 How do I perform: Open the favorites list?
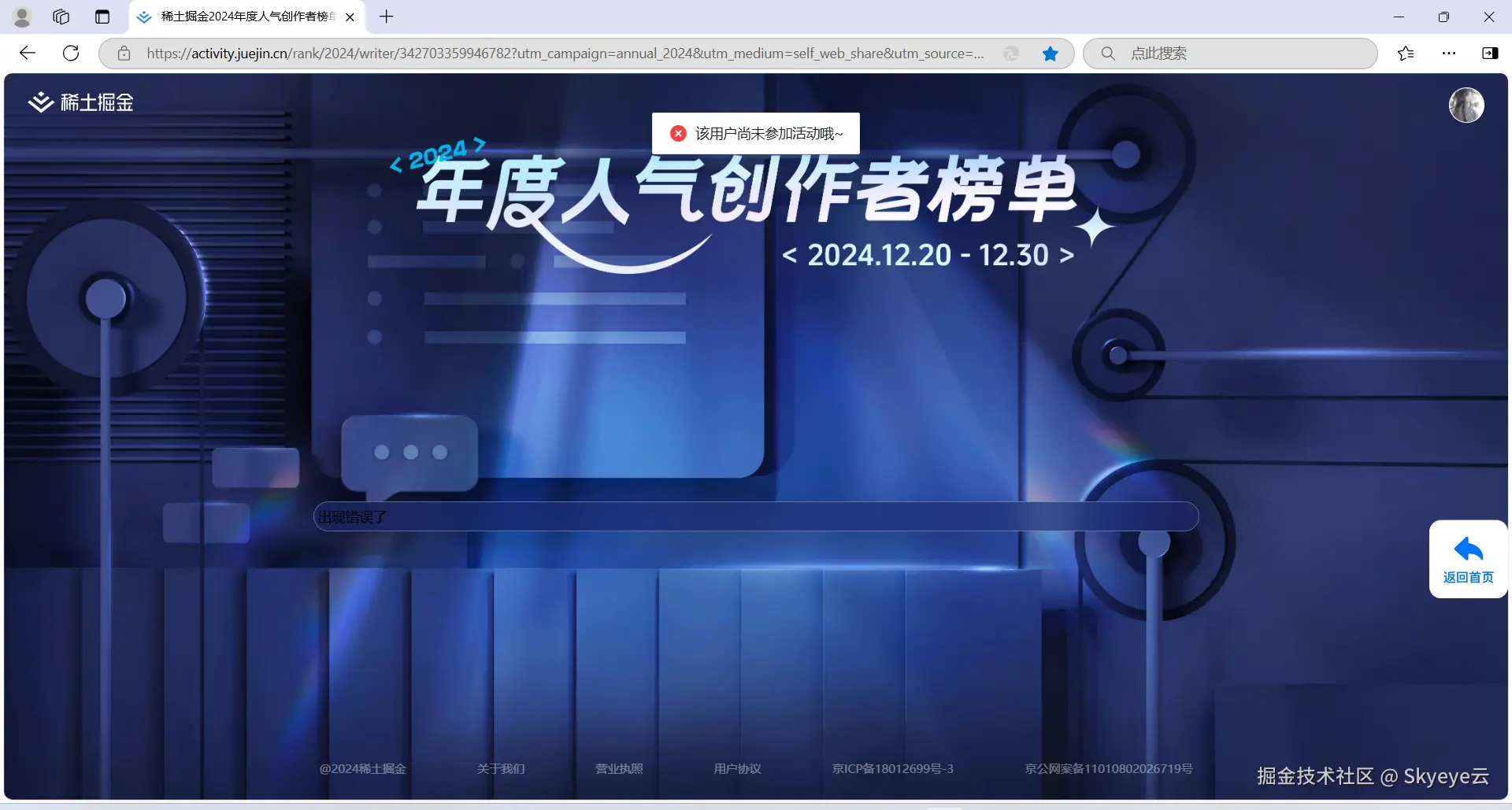[x=1406, y=54]
